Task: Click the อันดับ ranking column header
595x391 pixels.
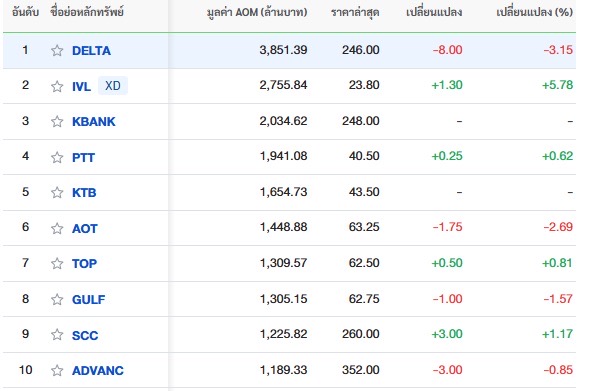Action: [25, 12]
